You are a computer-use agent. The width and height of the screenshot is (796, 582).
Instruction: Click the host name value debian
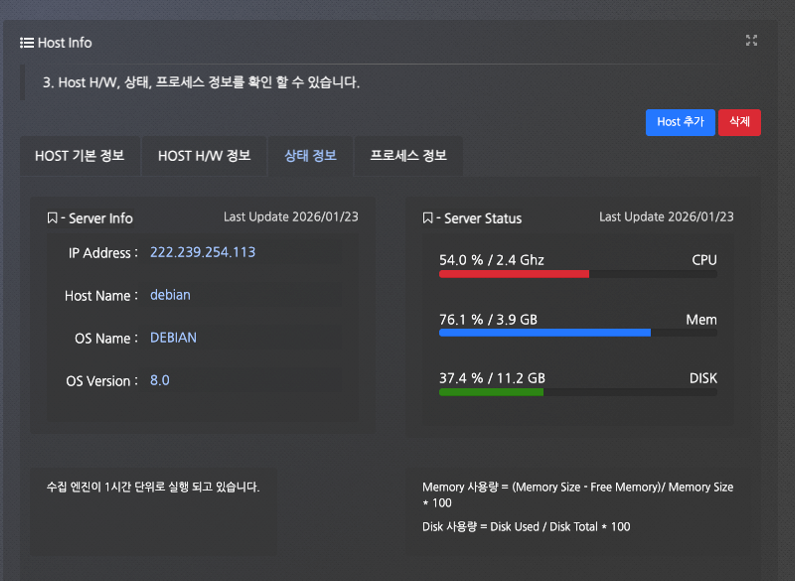[x=170, y=296]
